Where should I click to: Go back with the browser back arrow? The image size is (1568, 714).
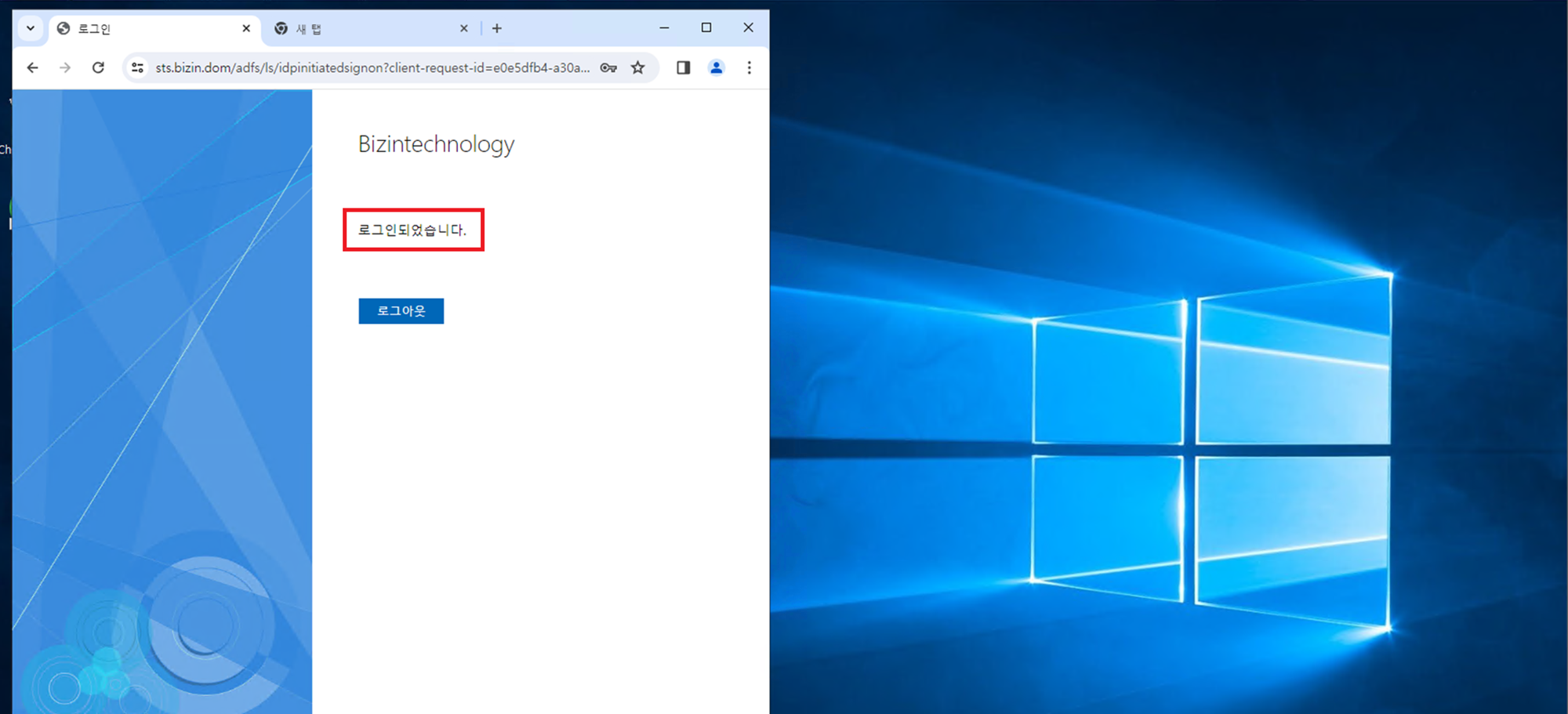[x=32, y=68]
